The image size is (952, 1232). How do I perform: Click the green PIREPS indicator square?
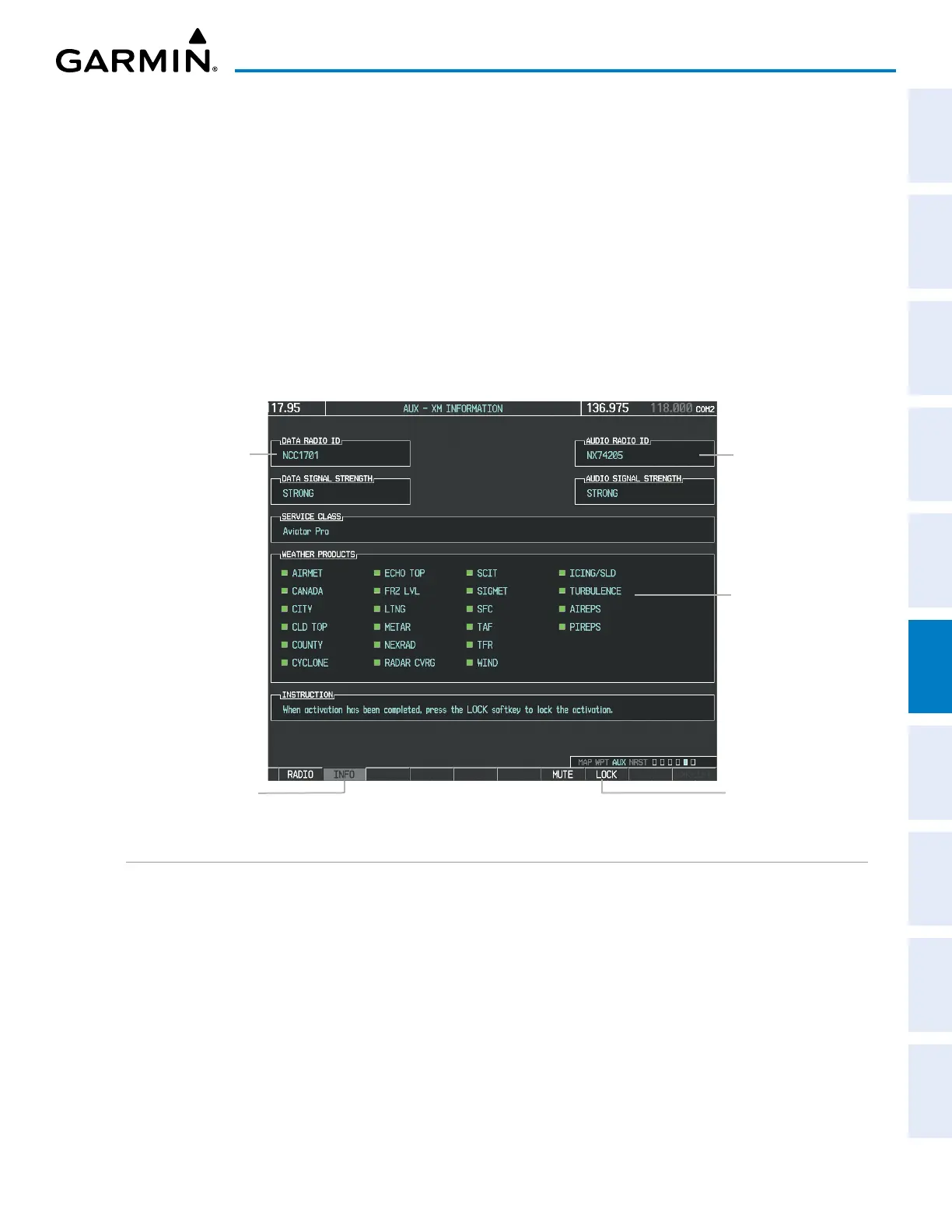click(x=562, y=627)
